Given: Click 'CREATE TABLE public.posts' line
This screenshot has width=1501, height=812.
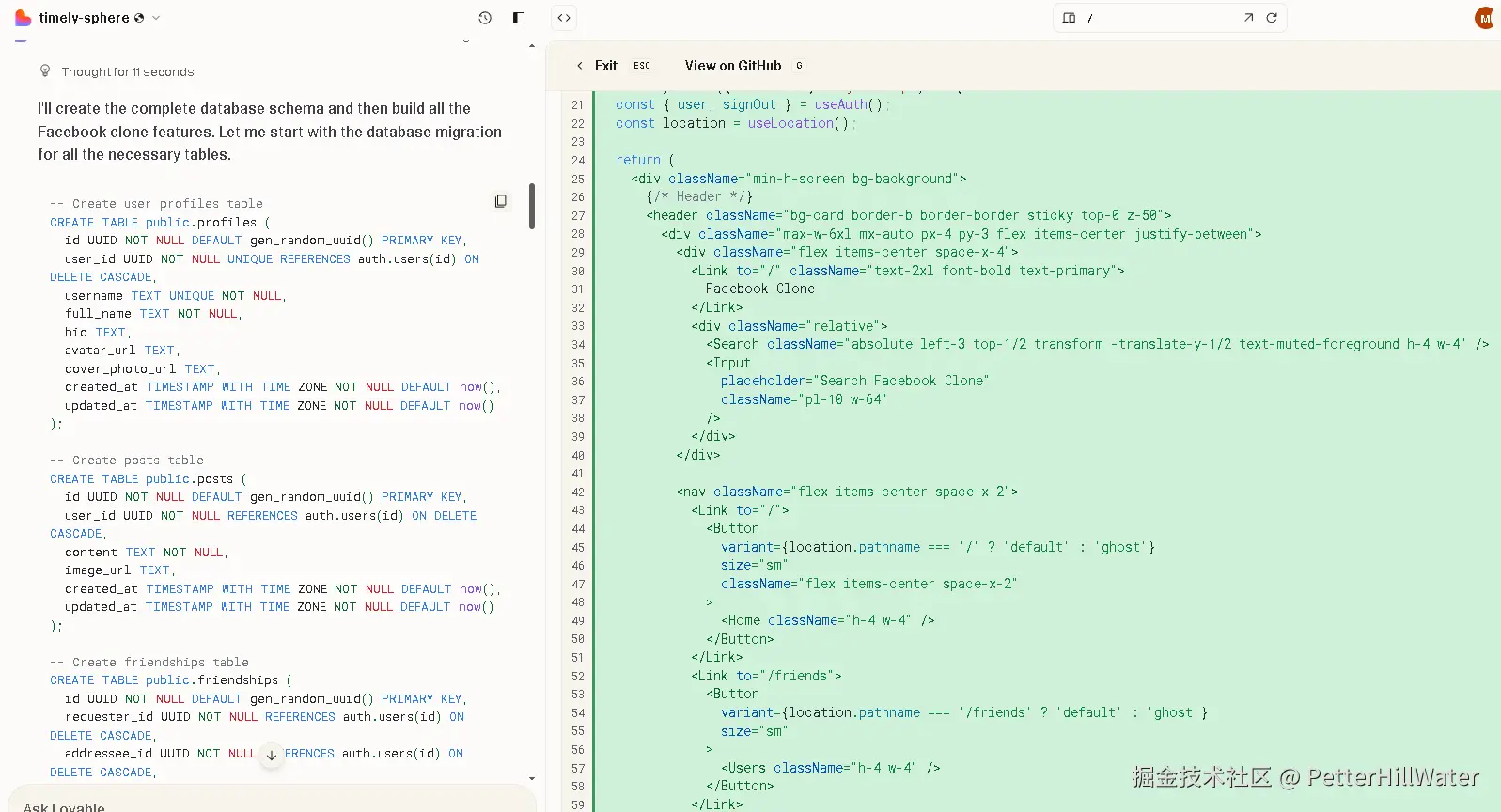Looking at the screenshot, I should 149,479.
